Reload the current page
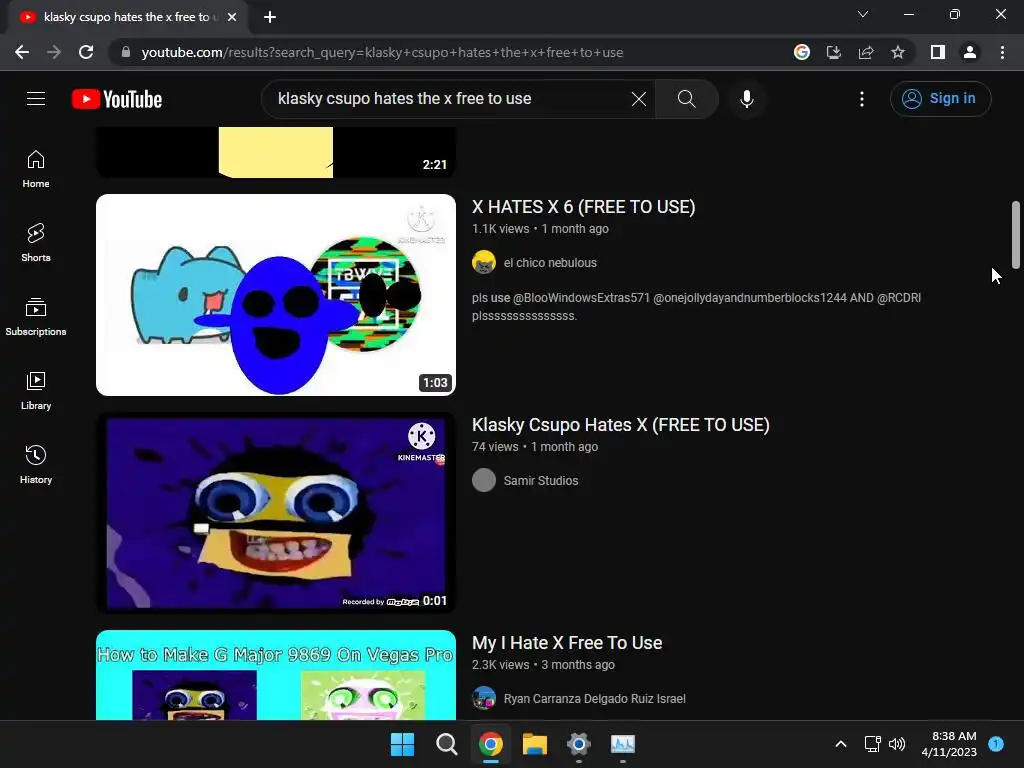Image resolution: width=1024 pixels, height=768 pixels. pos(86,52)
